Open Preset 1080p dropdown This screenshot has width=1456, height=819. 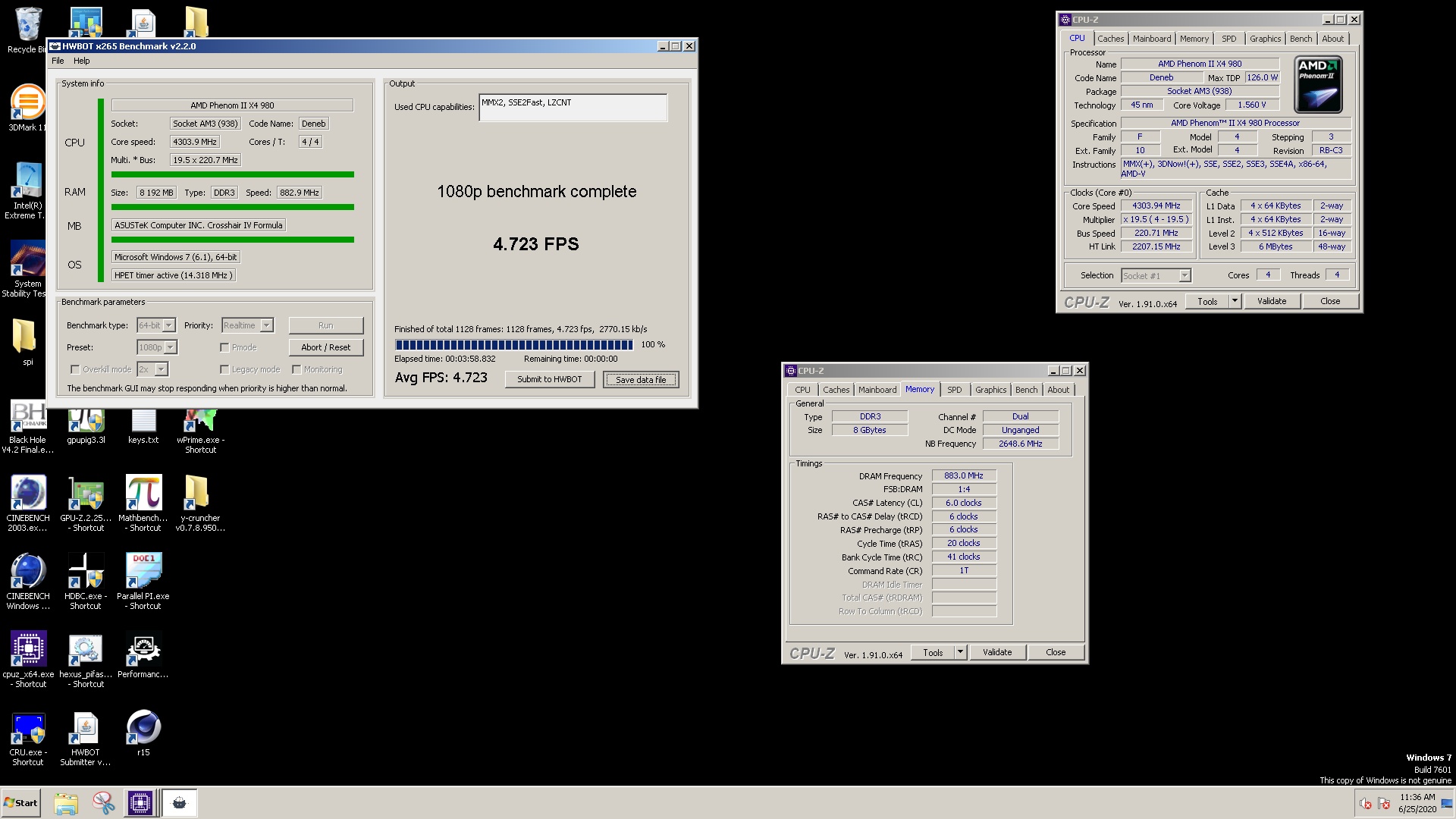coord(157,347)
